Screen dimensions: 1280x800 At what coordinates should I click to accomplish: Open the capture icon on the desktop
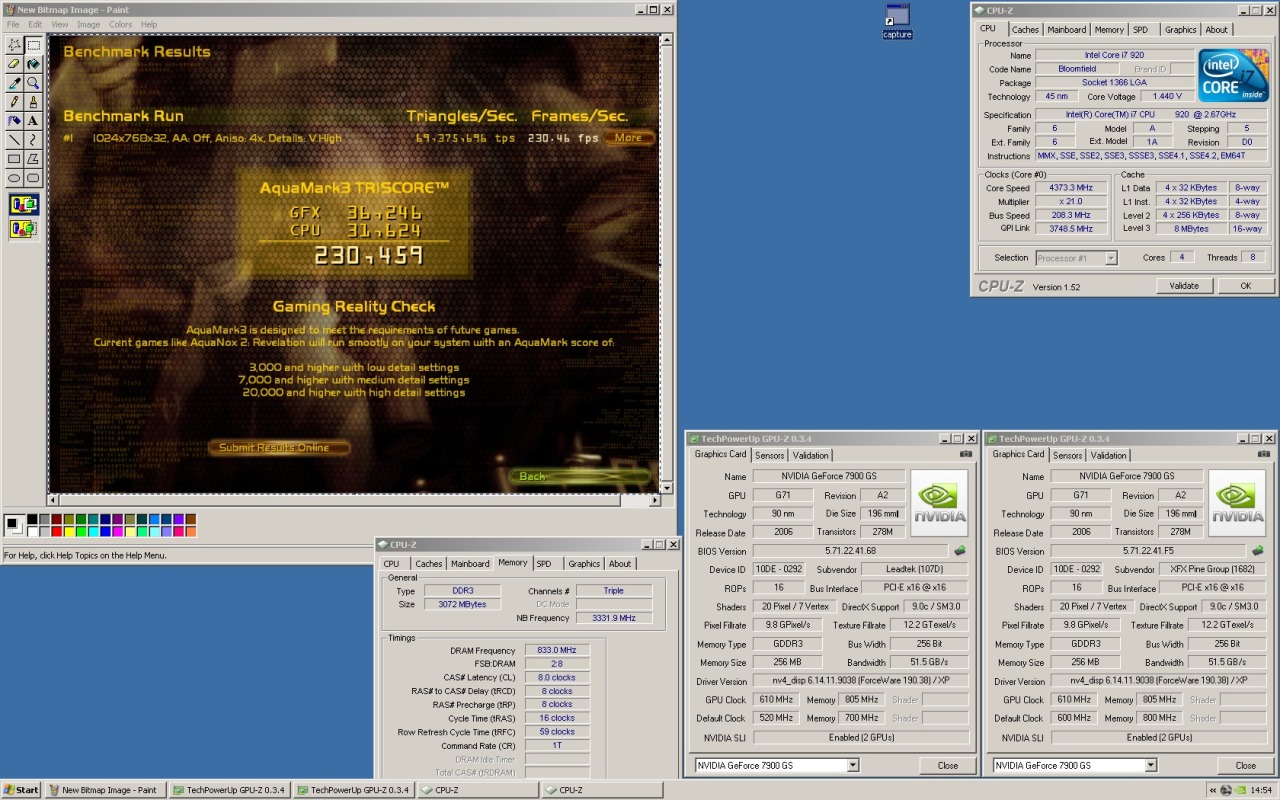pos(897,21)
